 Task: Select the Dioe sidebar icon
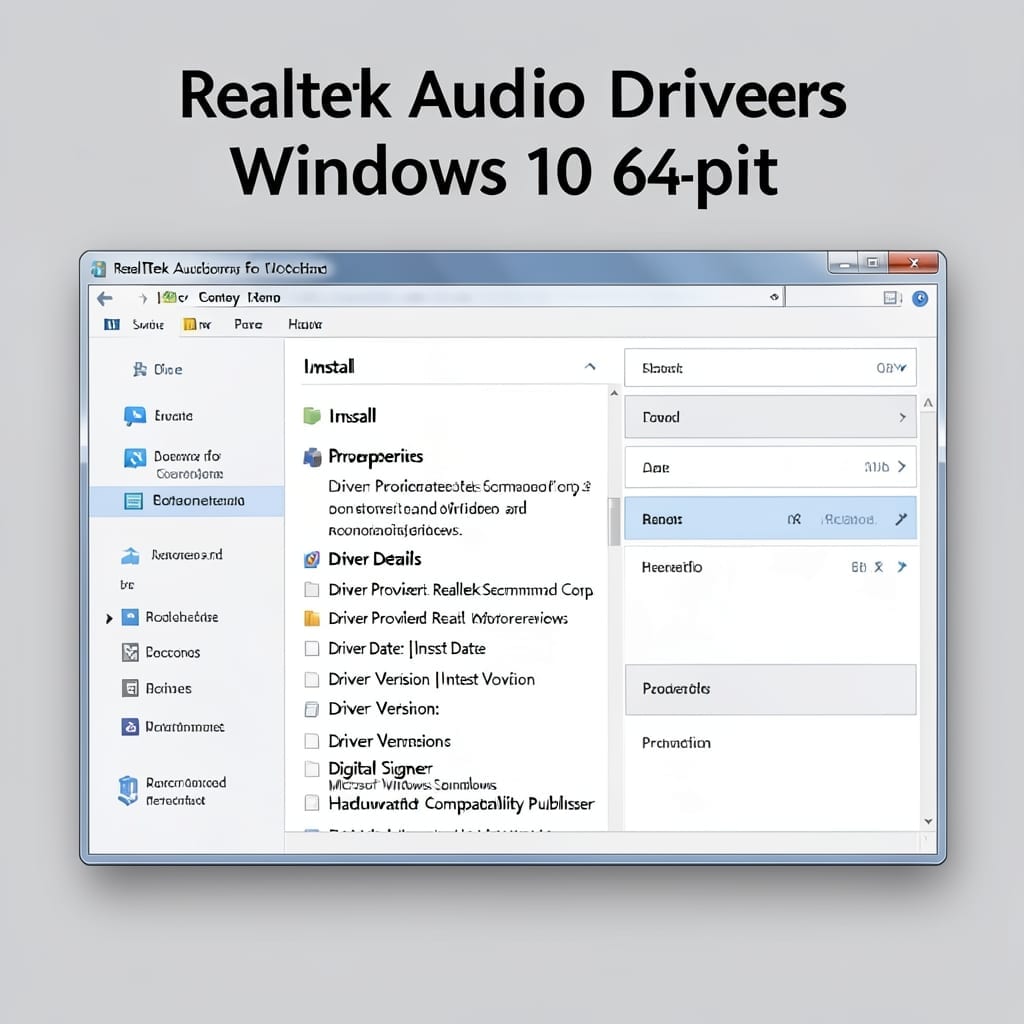point(139,370)
